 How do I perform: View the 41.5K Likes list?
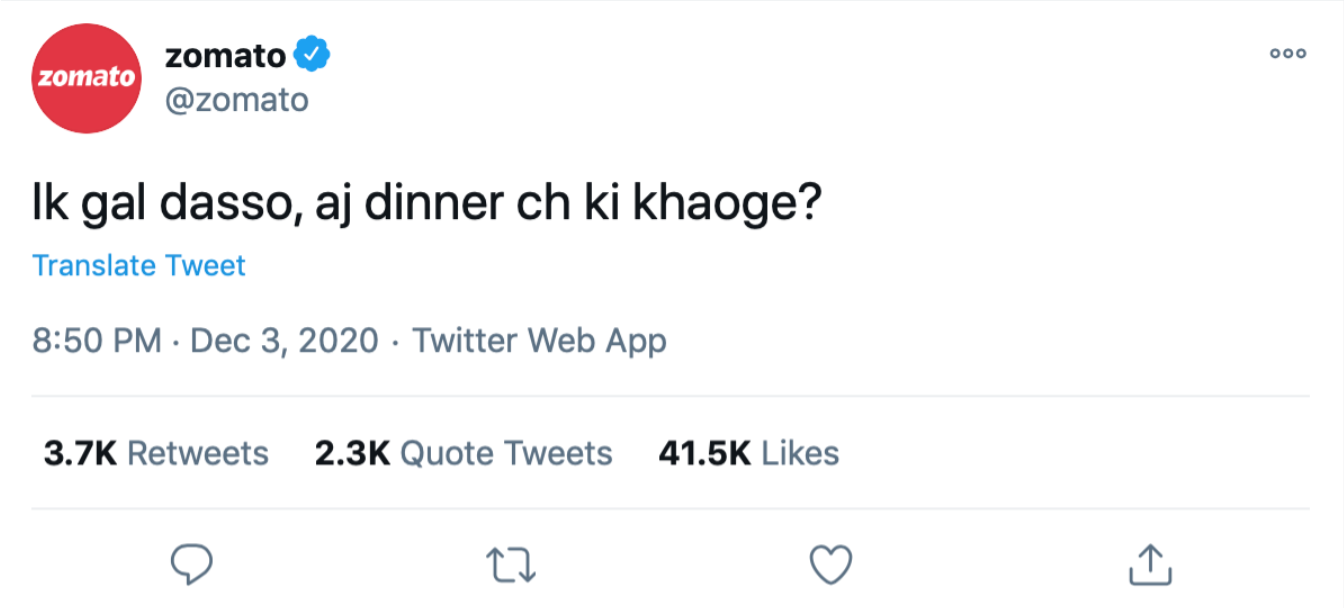748,453
